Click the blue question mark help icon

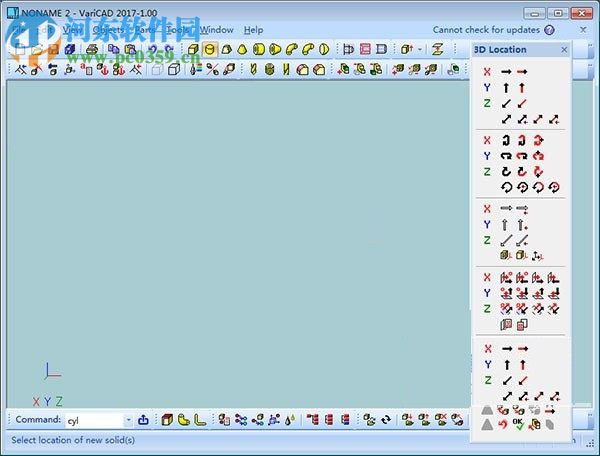tap(549, 30)
